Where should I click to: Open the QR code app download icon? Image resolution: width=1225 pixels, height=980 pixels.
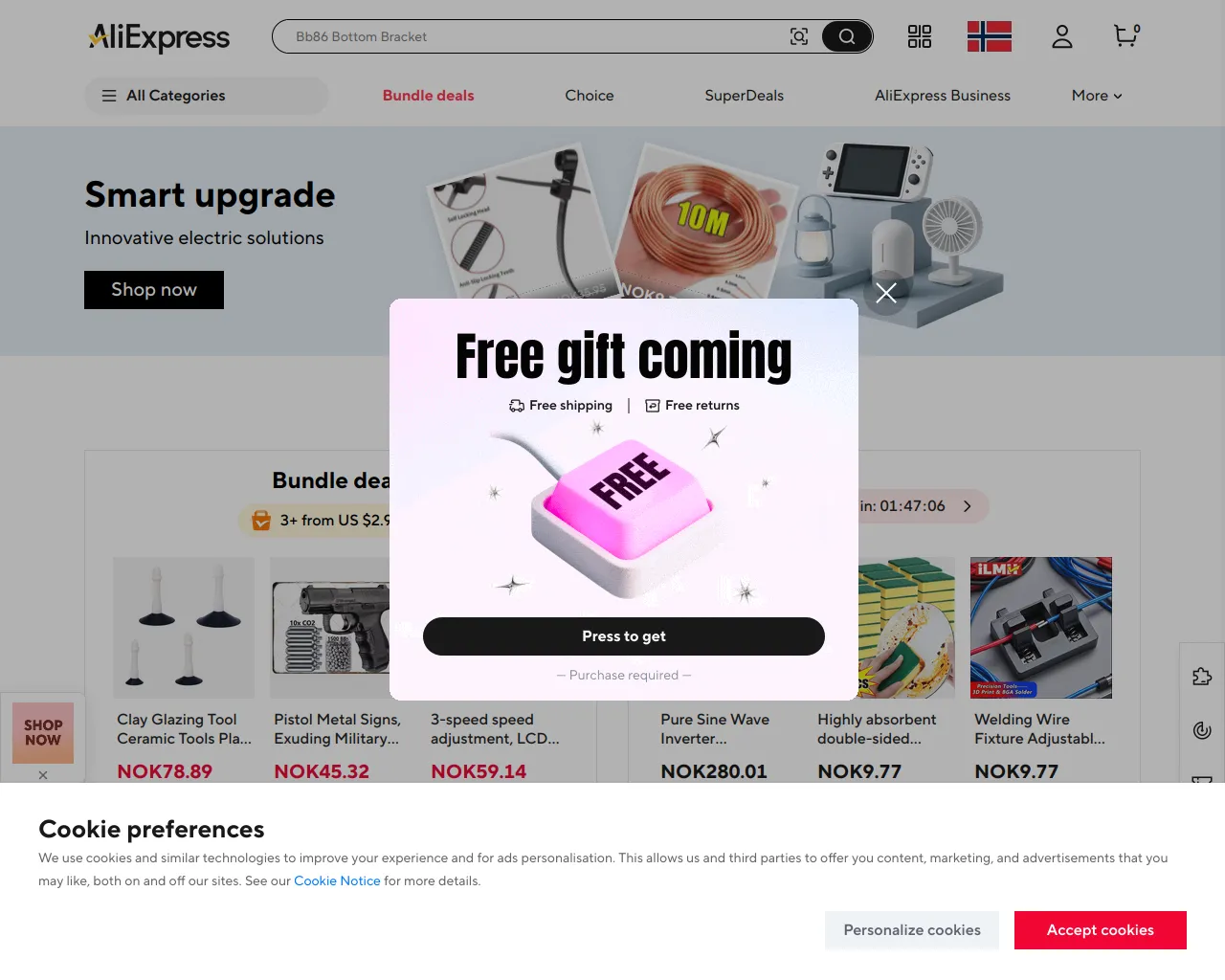pyautogui.click(x=920, y=36)
